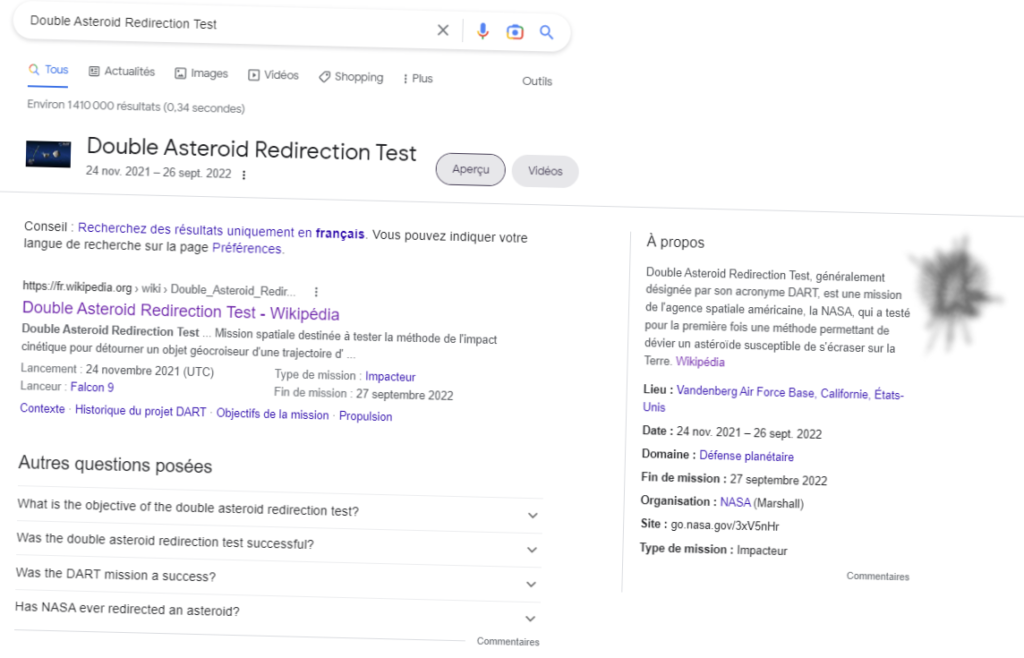Viewport: 1024px width, 658px height.
Task: Open the Plus menu
Action: 418,78
